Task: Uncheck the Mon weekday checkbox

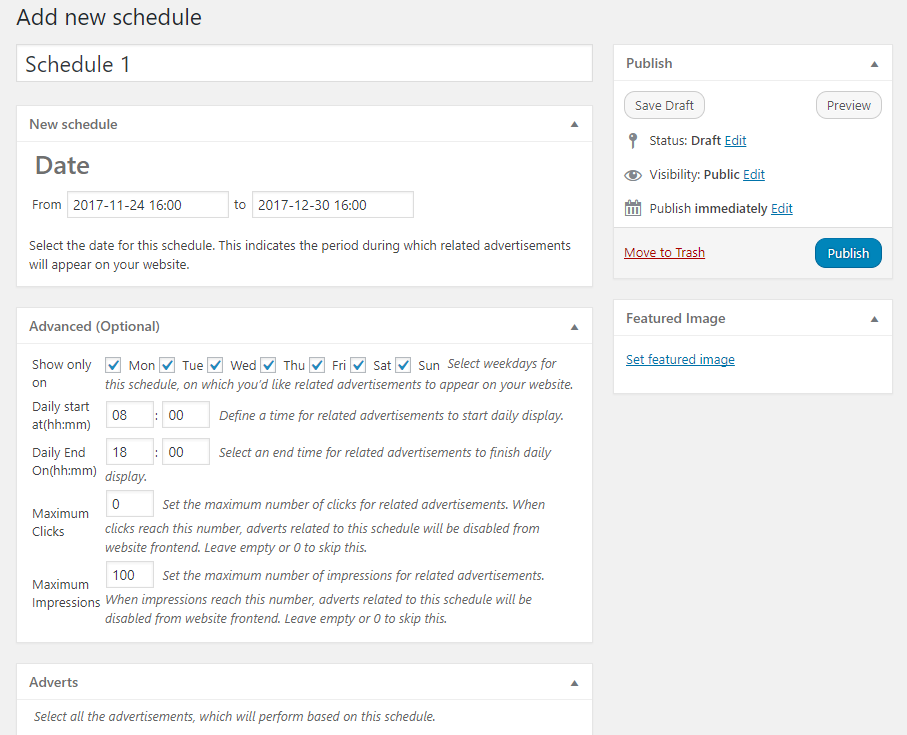Action: click(x=113, y=365)
